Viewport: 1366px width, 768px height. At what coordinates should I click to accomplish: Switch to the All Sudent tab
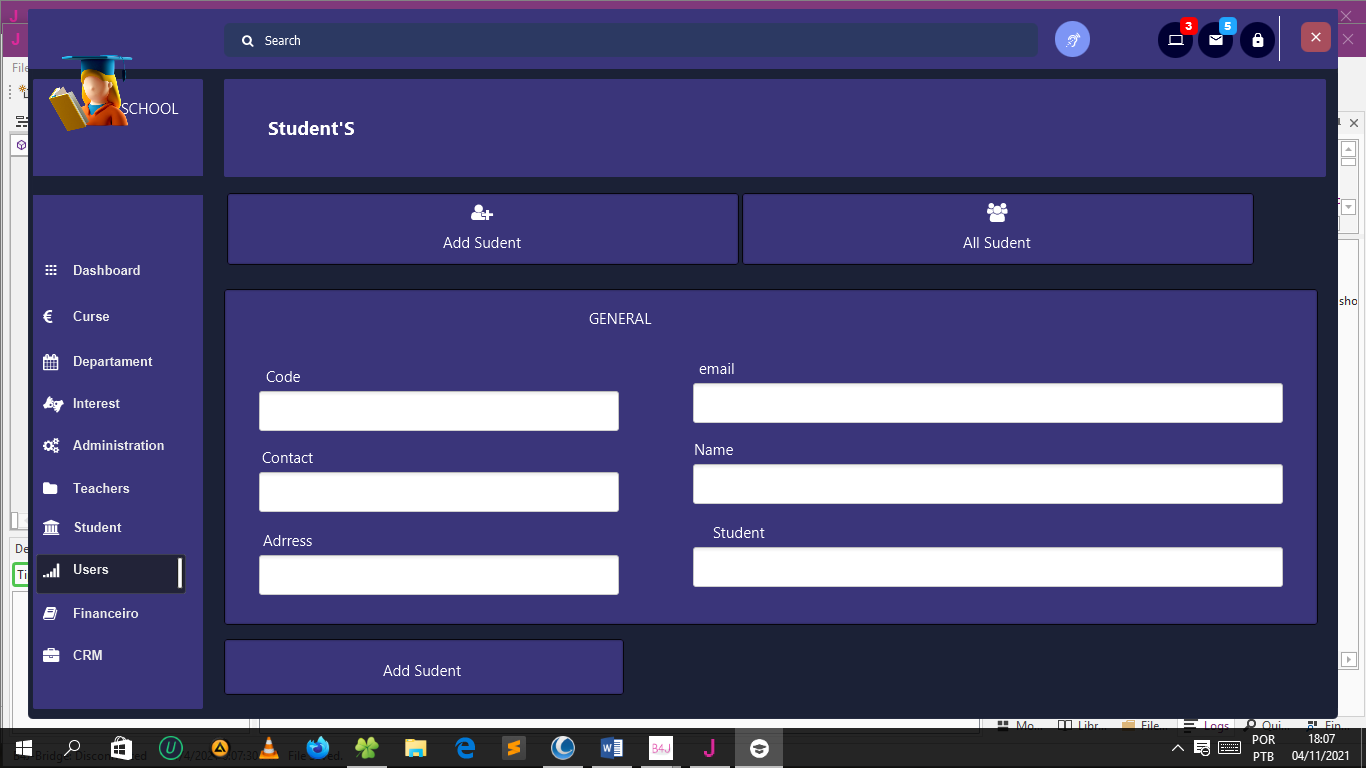(x=997, y=229)
